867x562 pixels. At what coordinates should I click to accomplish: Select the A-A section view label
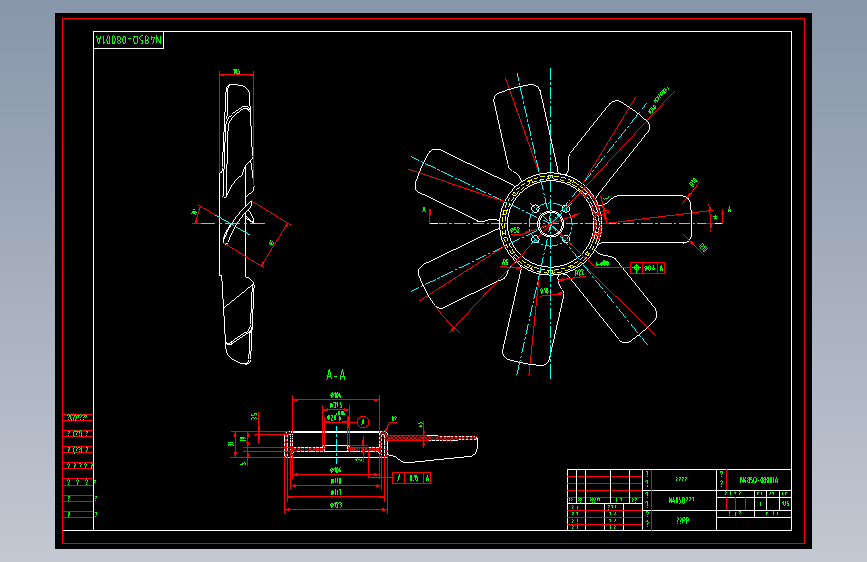point(336,376)
